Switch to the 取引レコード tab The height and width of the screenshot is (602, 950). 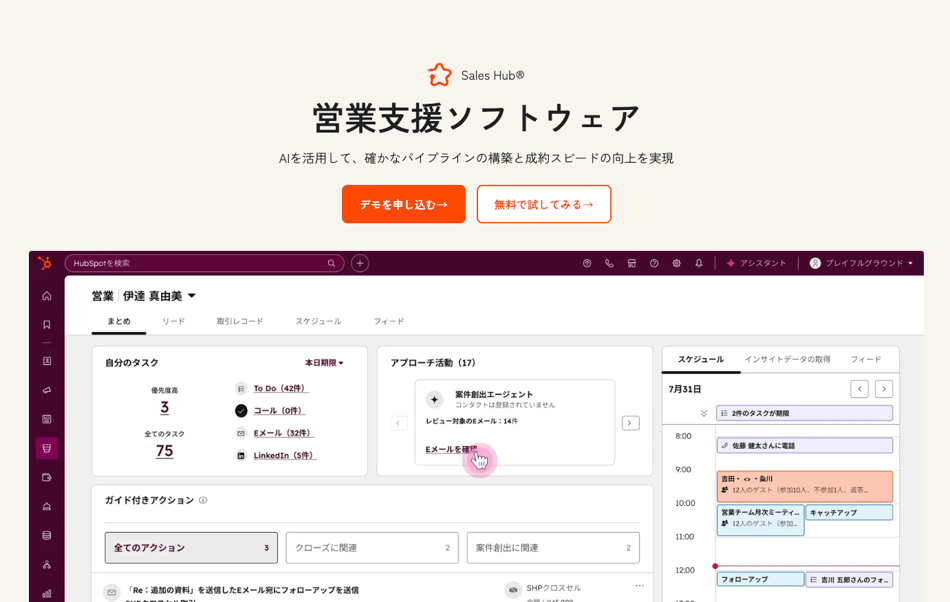click(240, 321)
